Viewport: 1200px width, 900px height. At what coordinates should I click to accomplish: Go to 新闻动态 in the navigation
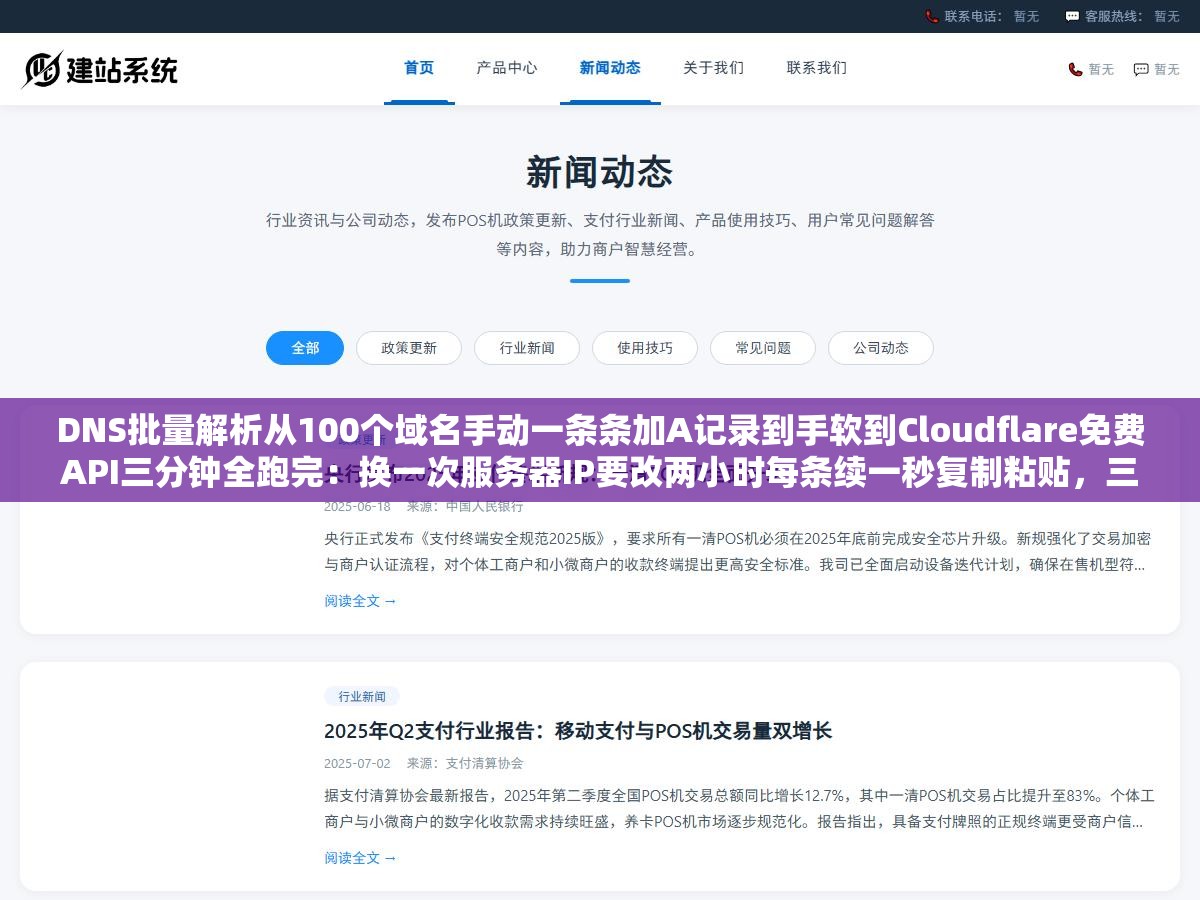coord(610,68)
